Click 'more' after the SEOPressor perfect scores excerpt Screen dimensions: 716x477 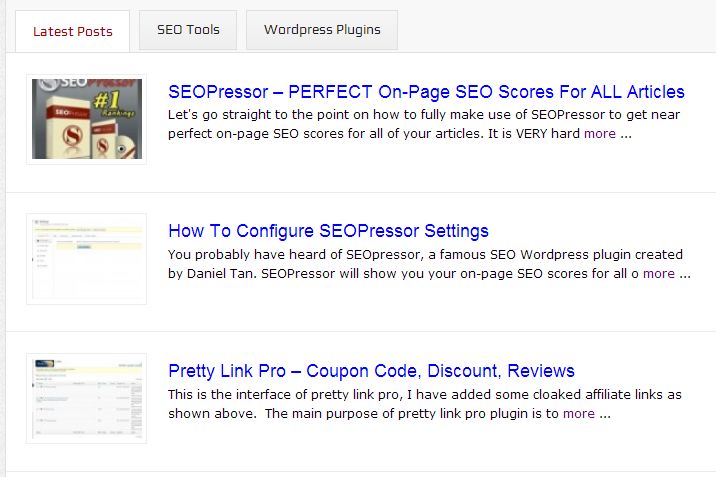click(600, 133)
